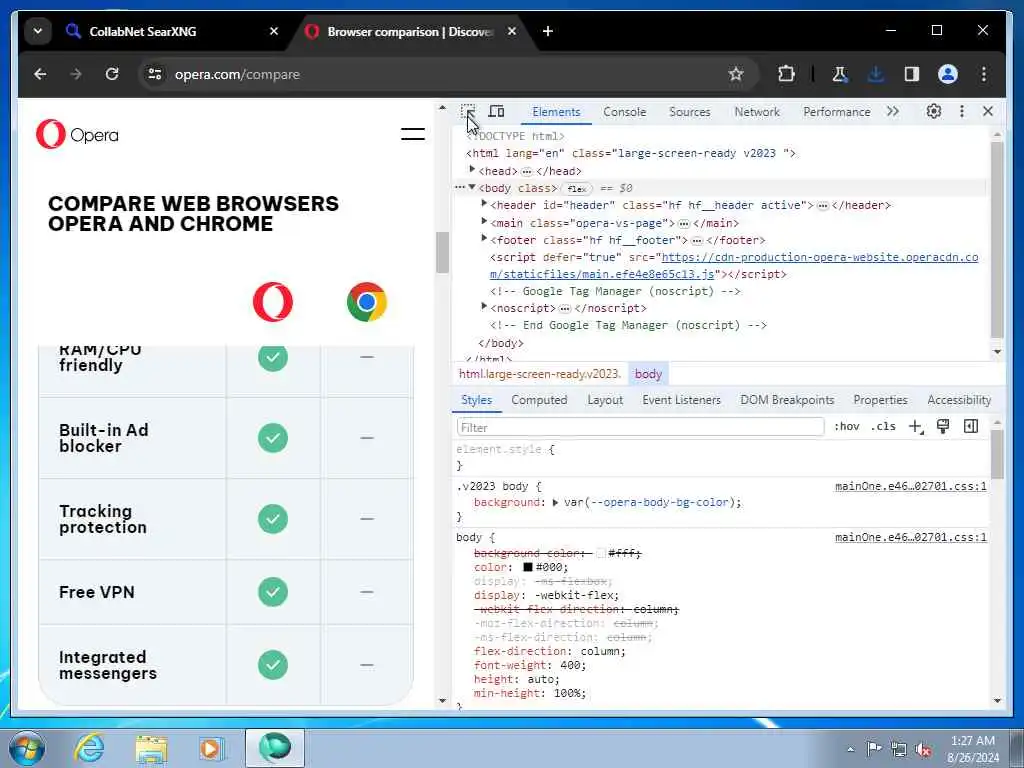Activate the inspect element picker icon
This screenshot has height=768, width=1024.
point(468,112)
